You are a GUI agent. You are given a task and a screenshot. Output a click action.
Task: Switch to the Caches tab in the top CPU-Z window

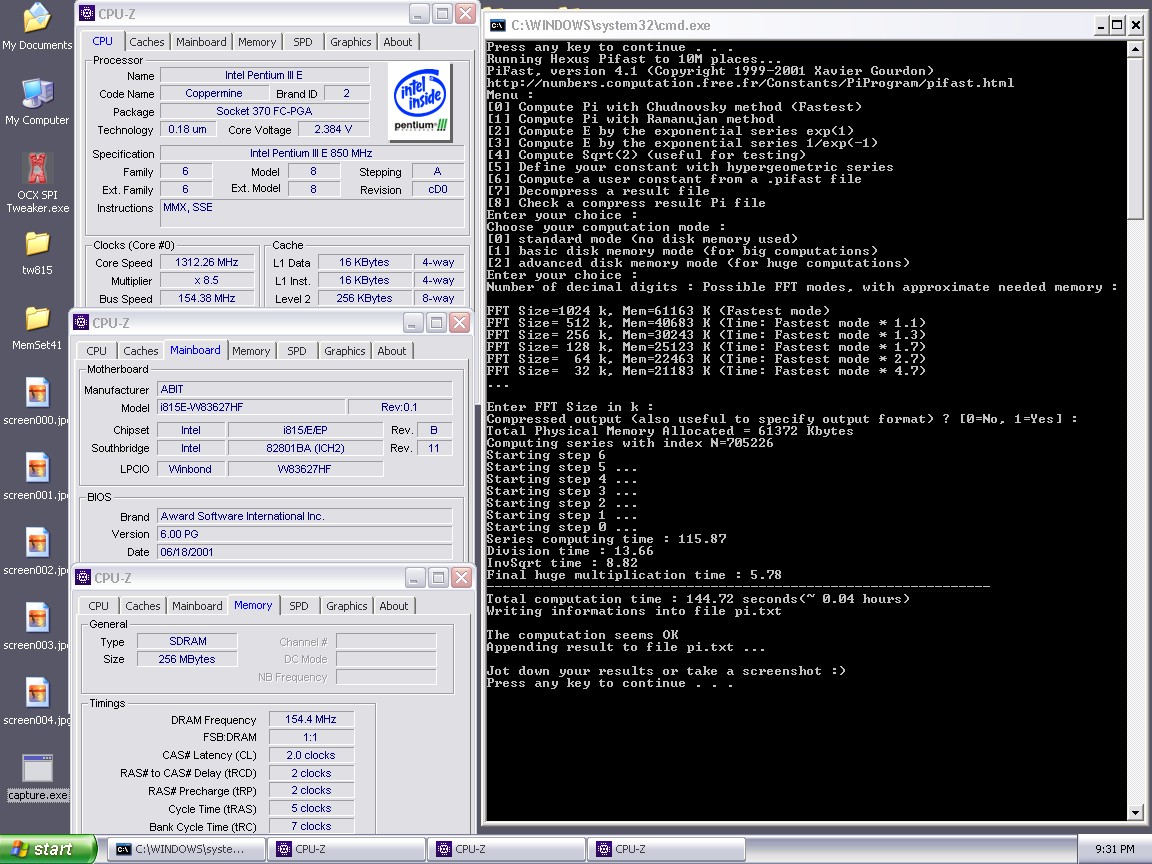[x=147, y=42]
